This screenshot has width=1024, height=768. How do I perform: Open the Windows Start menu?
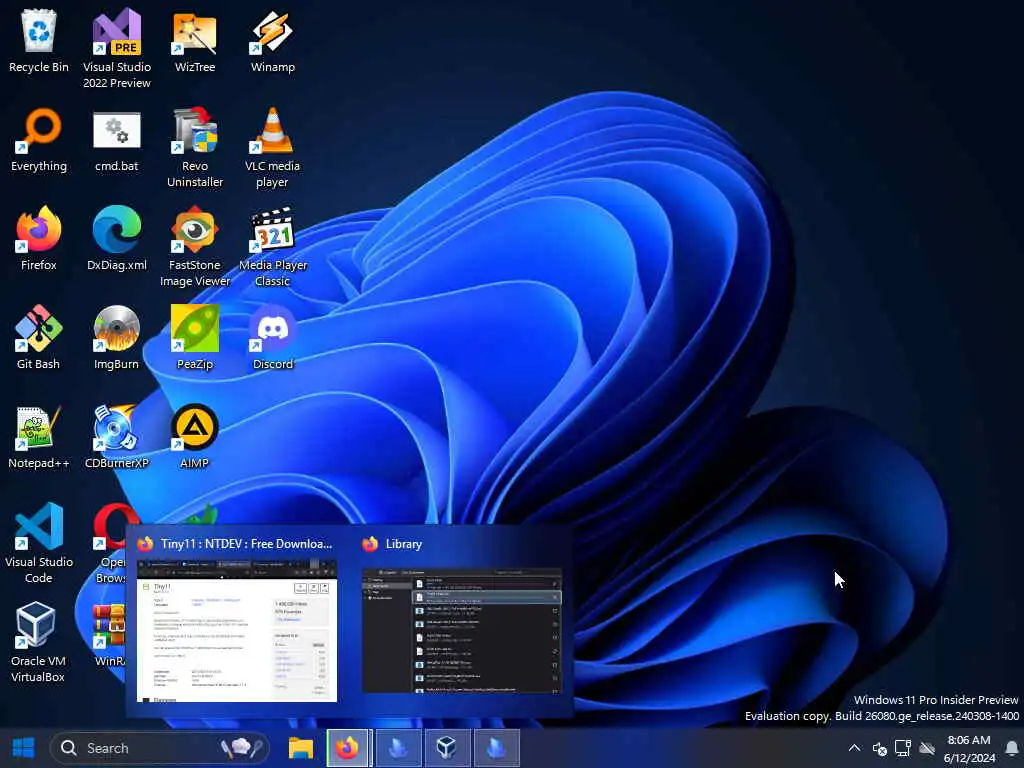coord(24,748)
